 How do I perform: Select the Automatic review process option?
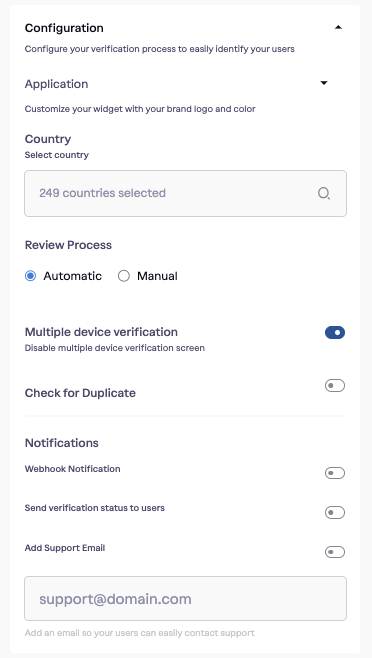pos(30,276)
